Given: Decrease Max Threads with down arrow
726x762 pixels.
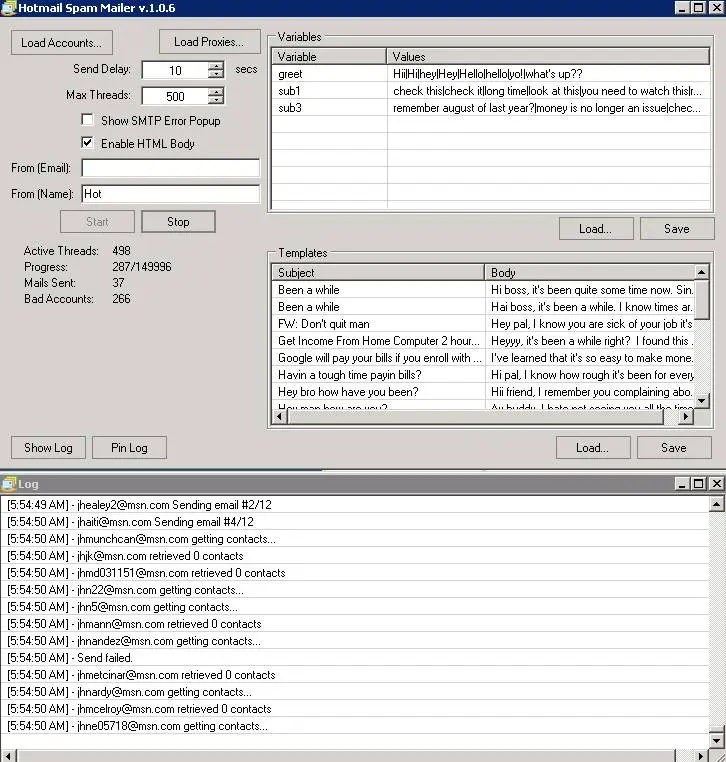Looking at the screenshot, I should [x=216, y=100].
